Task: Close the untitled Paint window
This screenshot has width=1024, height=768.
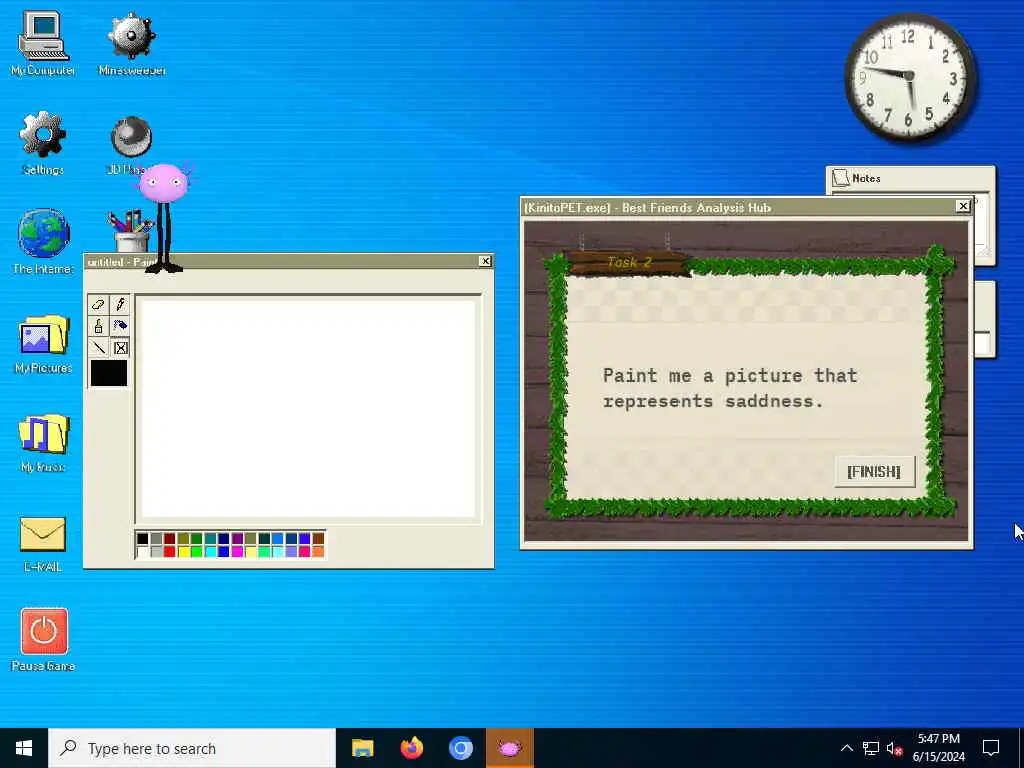Action: (485, 261)
